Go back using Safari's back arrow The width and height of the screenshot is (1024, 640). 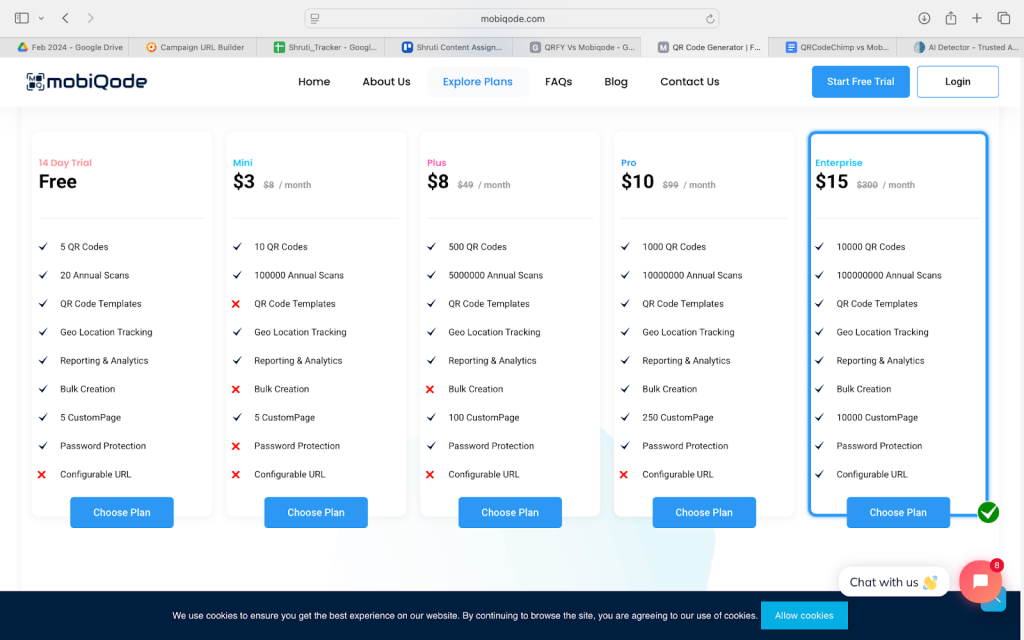click(x=66, y=18)
